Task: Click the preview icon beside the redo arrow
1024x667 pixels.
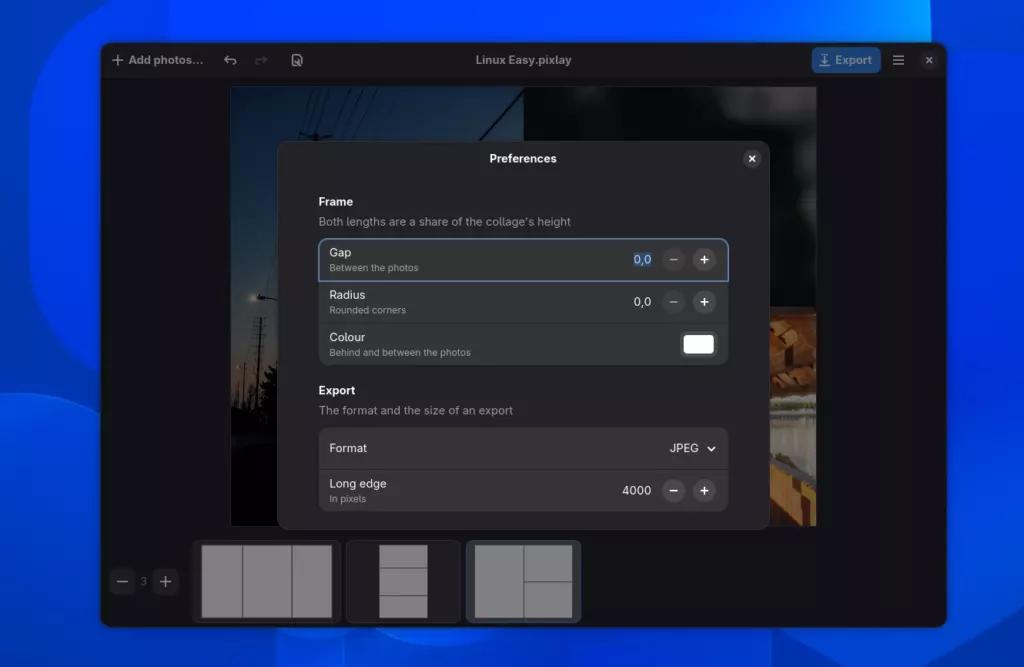Action: click(x=297, y=60)
